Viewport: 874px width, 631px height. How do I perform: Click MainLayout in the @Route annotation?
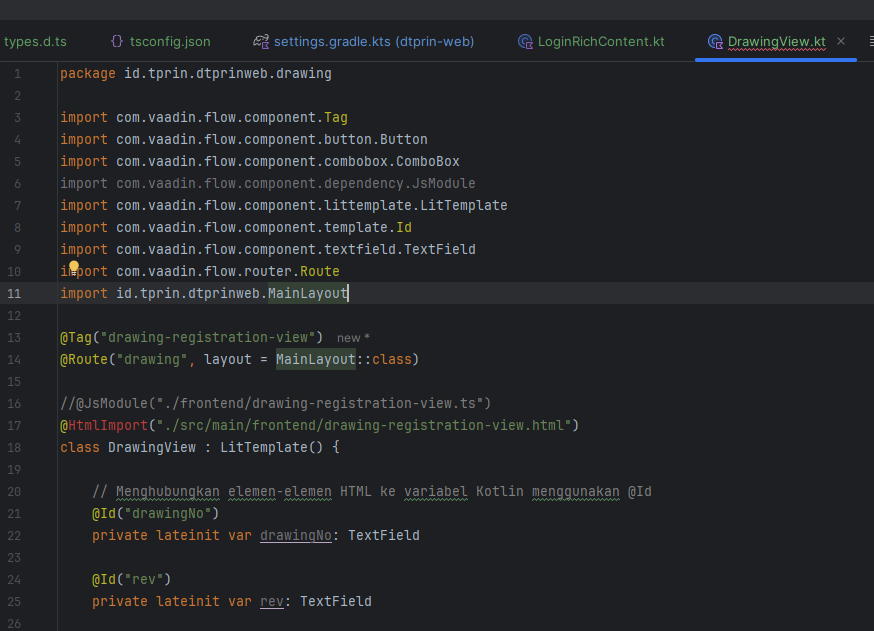[x=315, y=359]
